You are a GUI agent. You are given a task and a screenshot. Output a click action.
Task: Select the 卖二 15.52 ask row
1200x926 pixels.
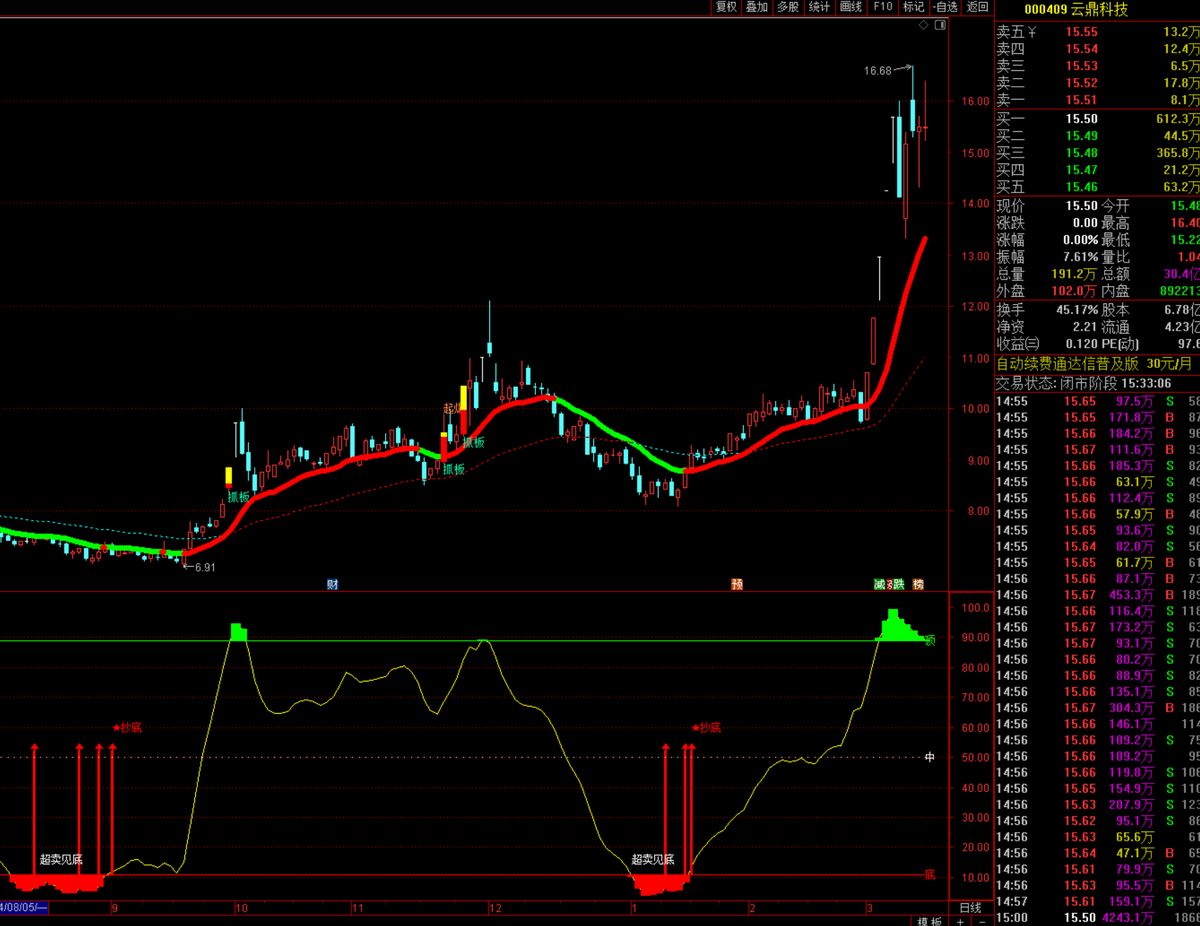[x=1097, y=83]
